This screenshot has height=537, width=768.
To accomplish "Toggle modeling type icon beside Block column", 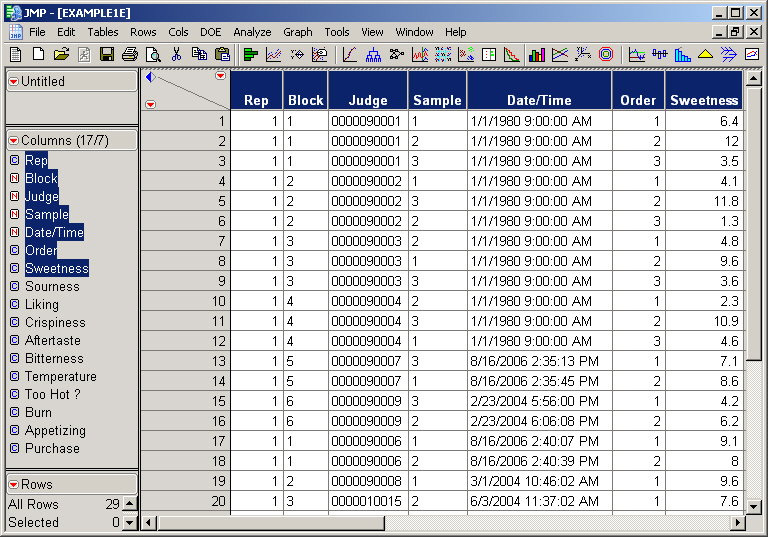I will 15,179.
